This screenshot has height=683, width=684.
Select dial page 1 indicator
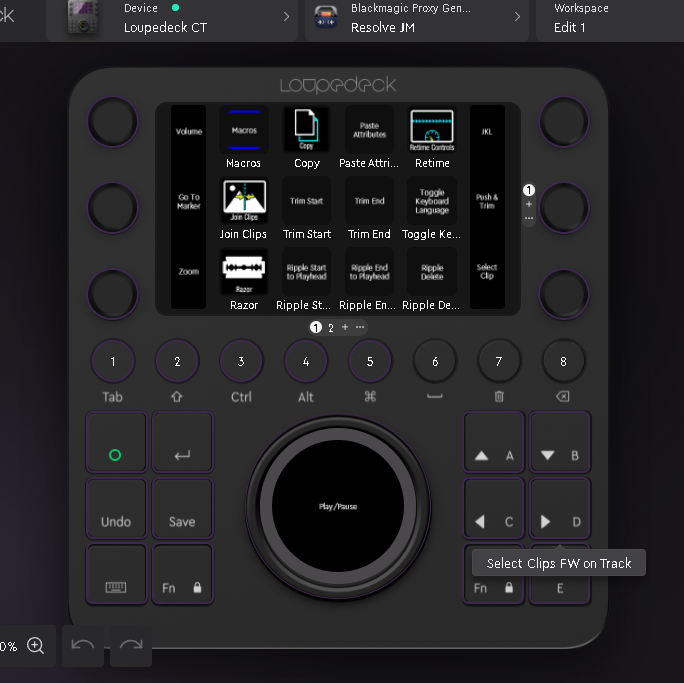529,190
